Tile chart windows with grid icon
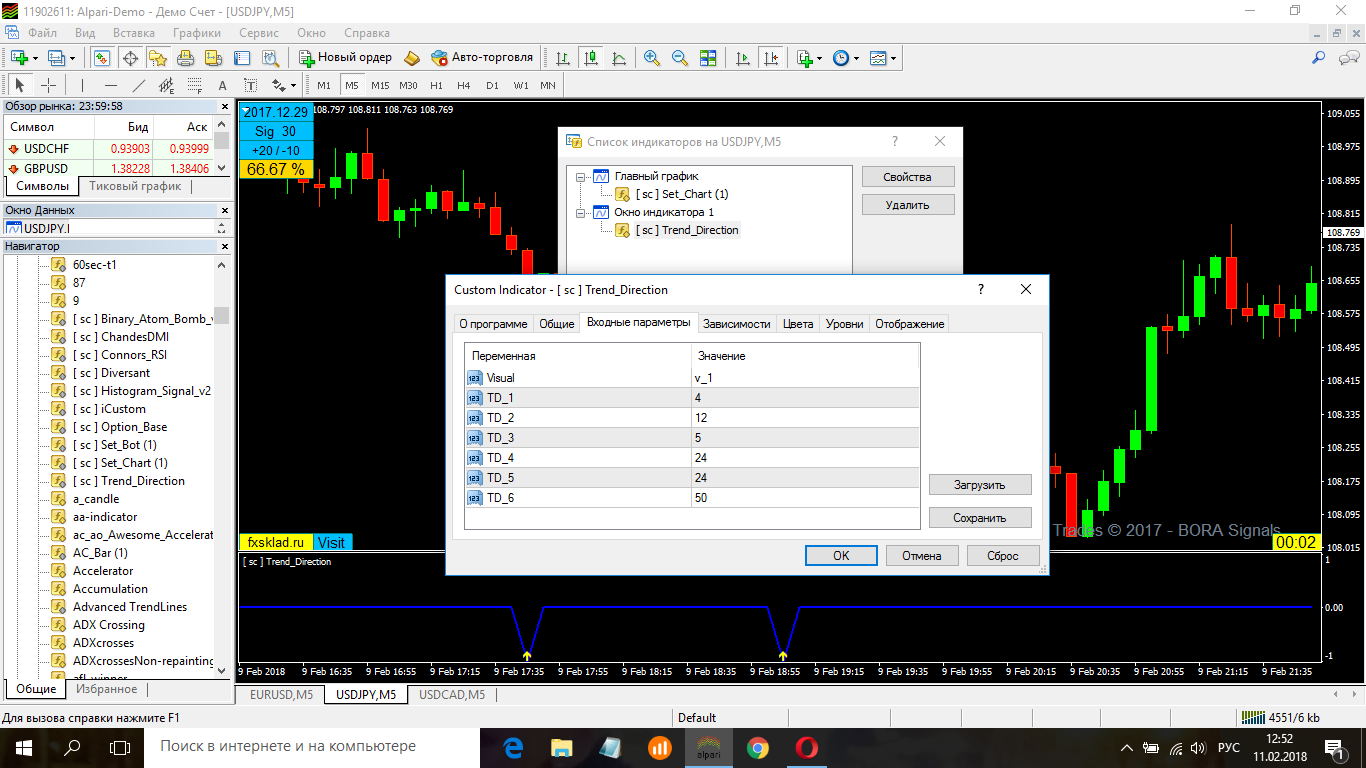 [706, 58]
